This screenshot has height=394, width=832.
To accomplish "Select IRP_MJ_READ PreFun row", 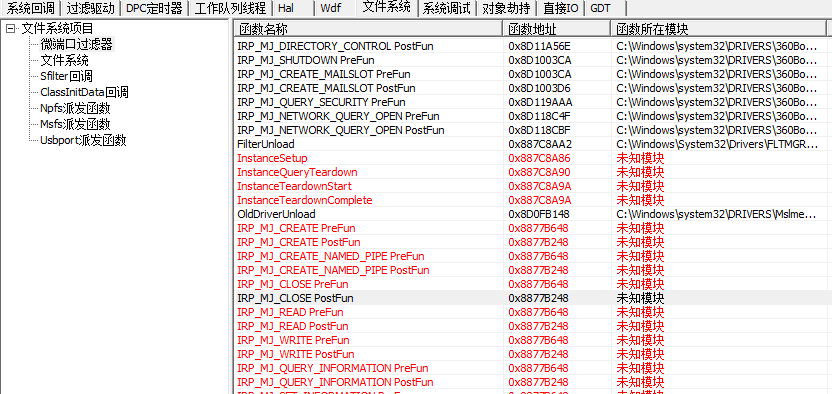I will tap(530, 312).
